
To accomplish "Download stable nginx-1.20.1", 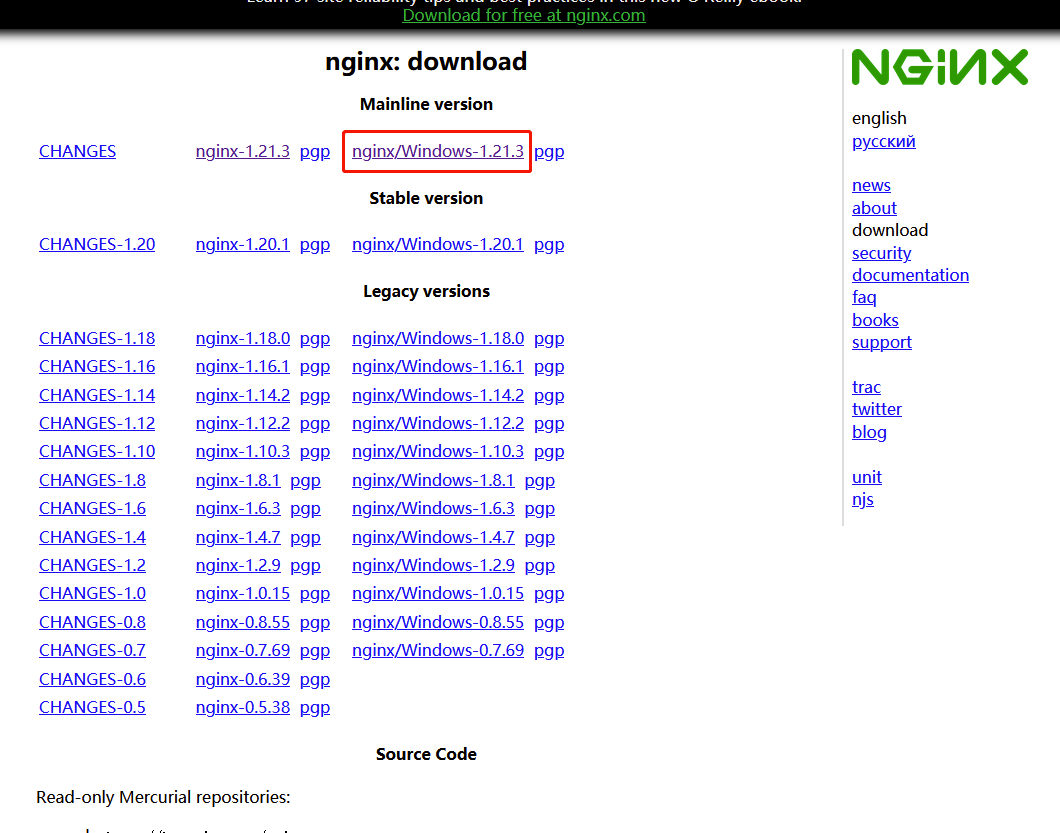I will tap(242, 244).
